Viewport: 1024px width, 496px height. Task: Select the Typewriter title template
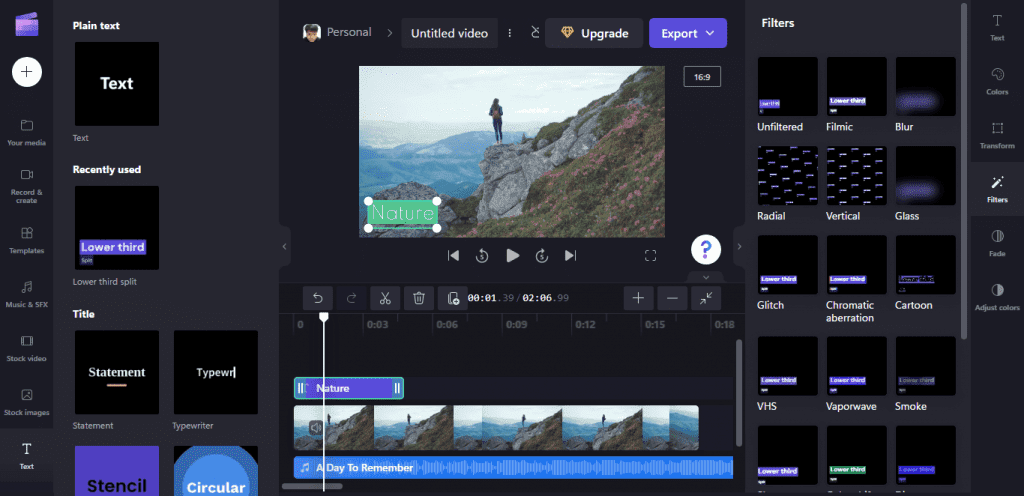tap(216, 372)
